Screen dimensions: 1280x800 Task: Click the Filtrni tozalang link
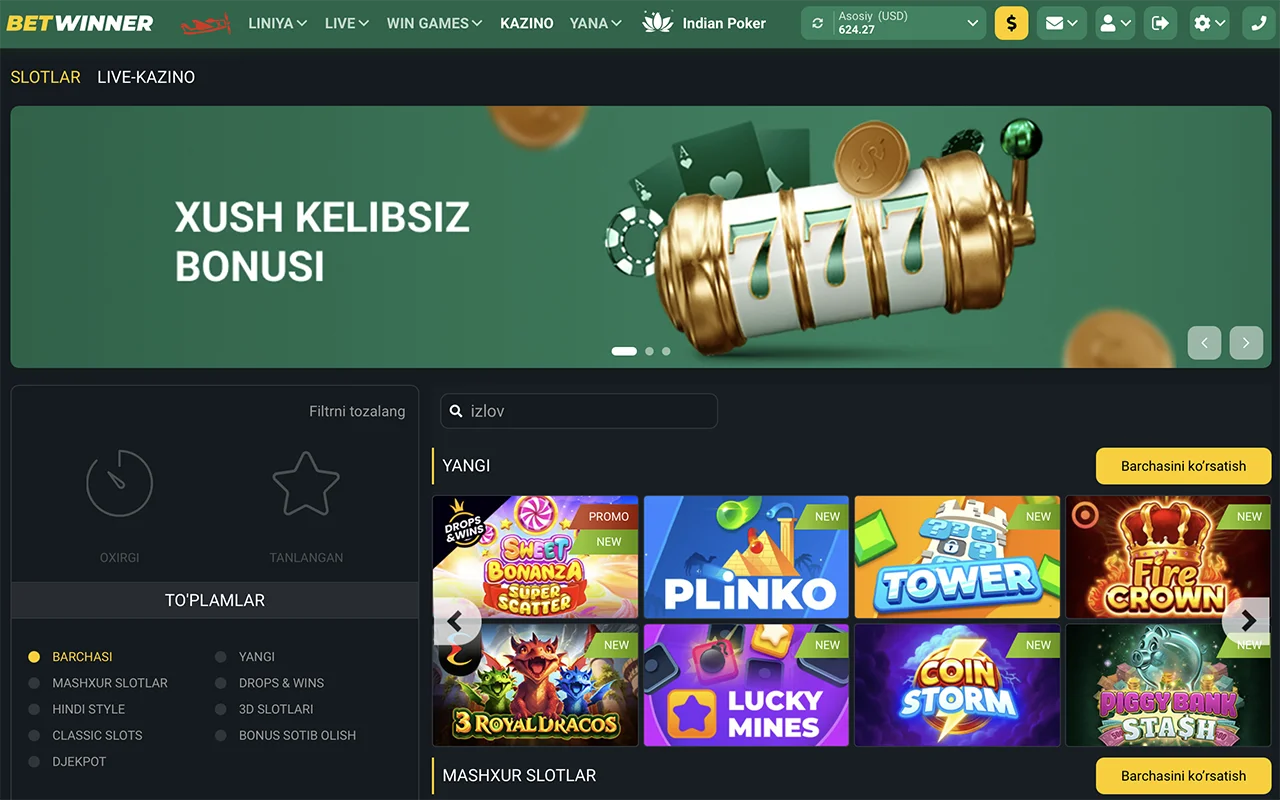(x=357, y=411)
